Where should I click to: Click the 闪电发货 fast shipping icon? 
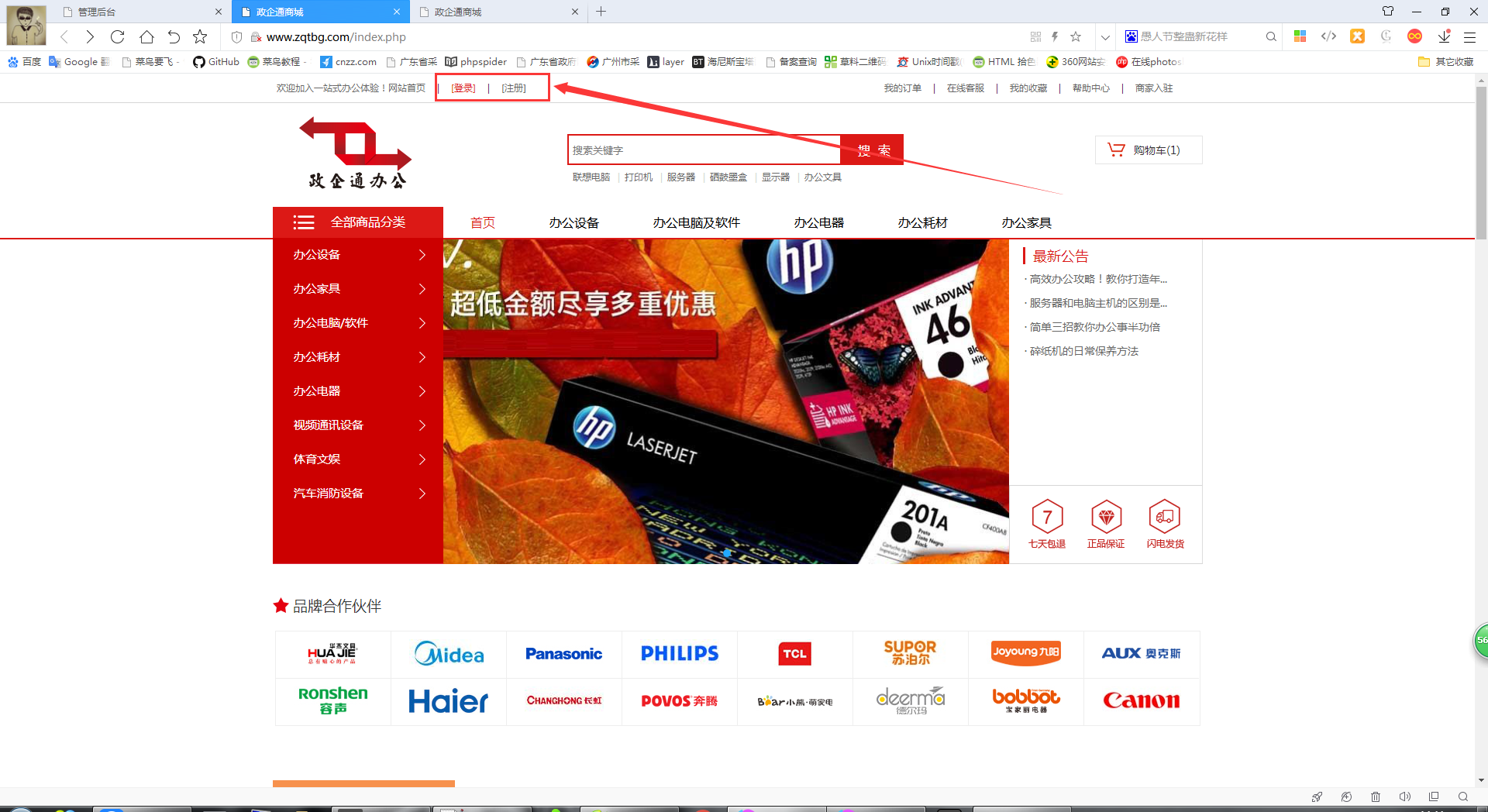pyautogui.click(x=1165, y=517)
